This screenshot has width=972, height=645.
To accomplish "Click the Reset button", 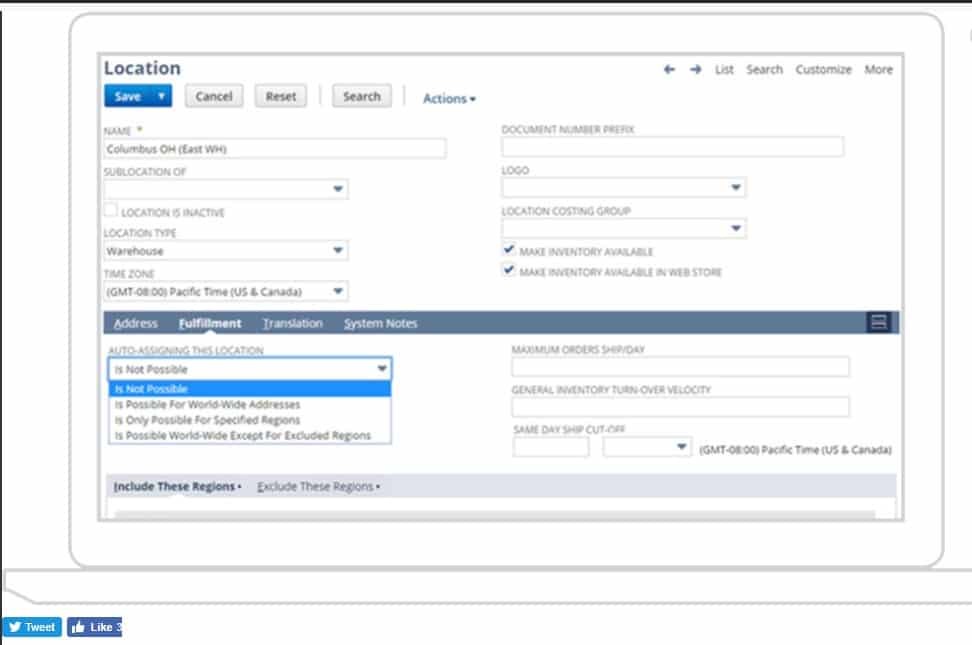I will pyautogui.click(x=281, y=96).
